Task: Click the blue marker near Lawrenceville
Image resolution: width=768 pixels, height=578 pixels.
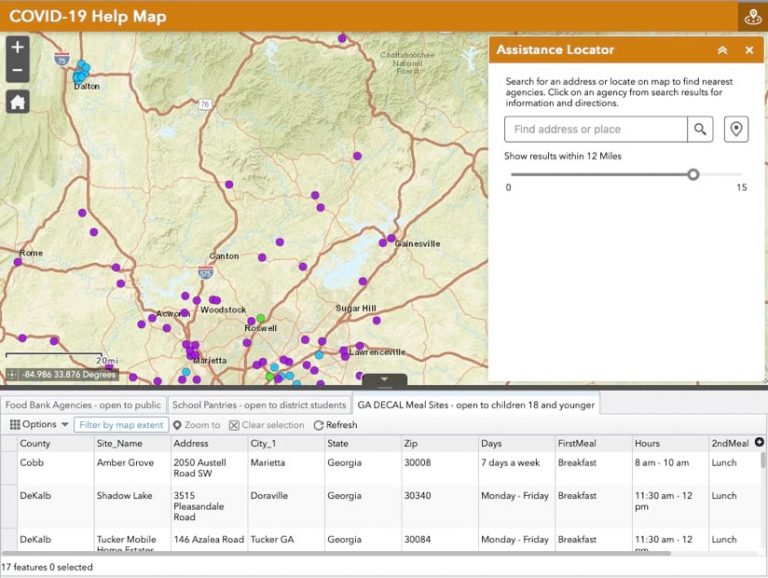Action: (x=319, y=355)
